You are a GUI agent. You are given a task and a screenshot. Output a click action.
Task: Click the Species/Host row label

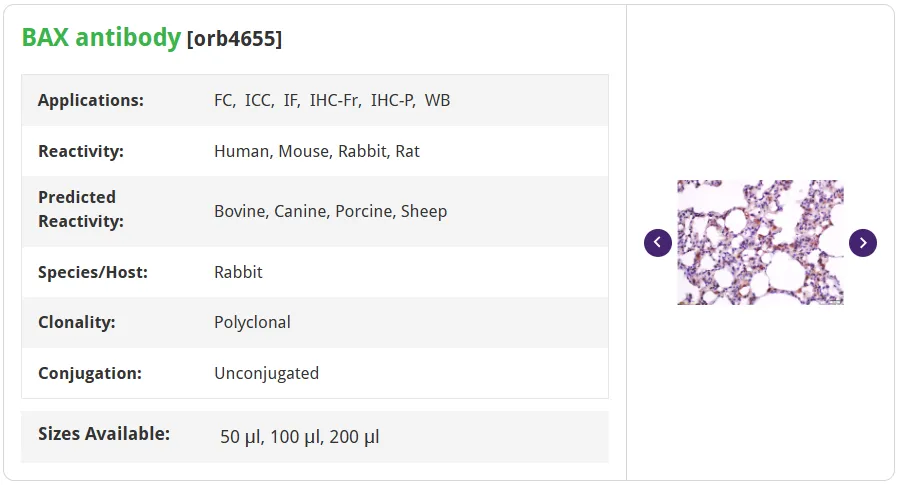click(x=93, y=272)
